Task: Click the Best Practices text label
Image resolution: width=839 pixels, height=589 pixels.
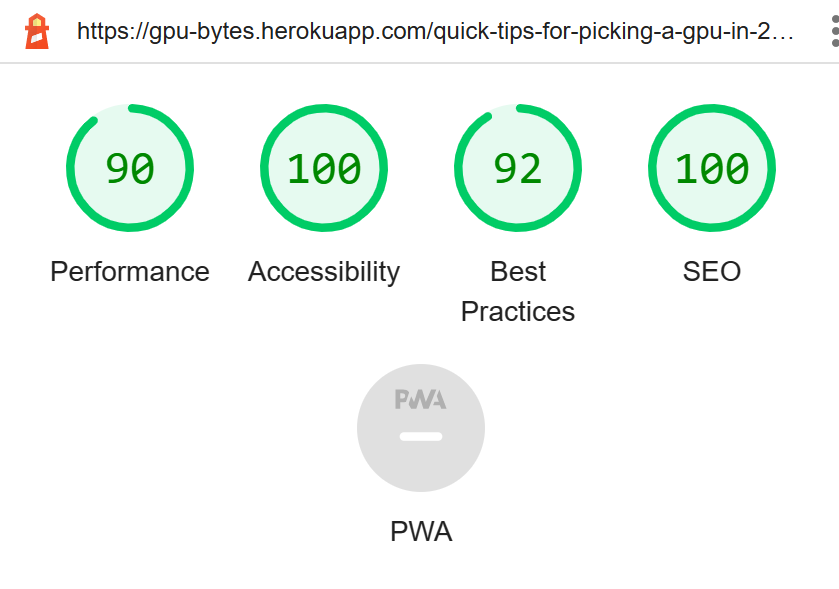Action: 518,292
